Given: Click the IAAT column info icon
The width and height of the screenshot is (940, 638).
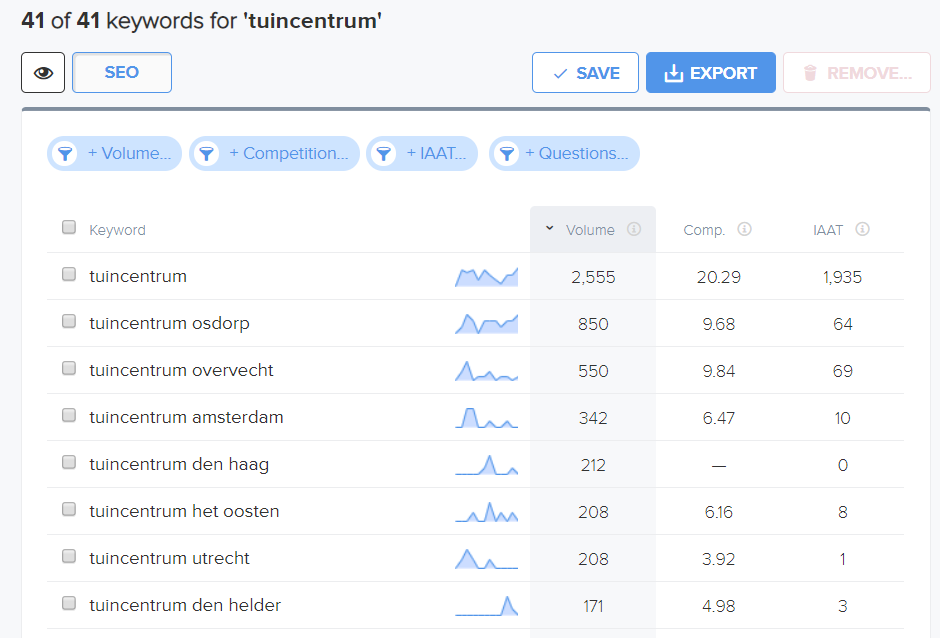Looking at the screenshot, I should tap(862, 229).
